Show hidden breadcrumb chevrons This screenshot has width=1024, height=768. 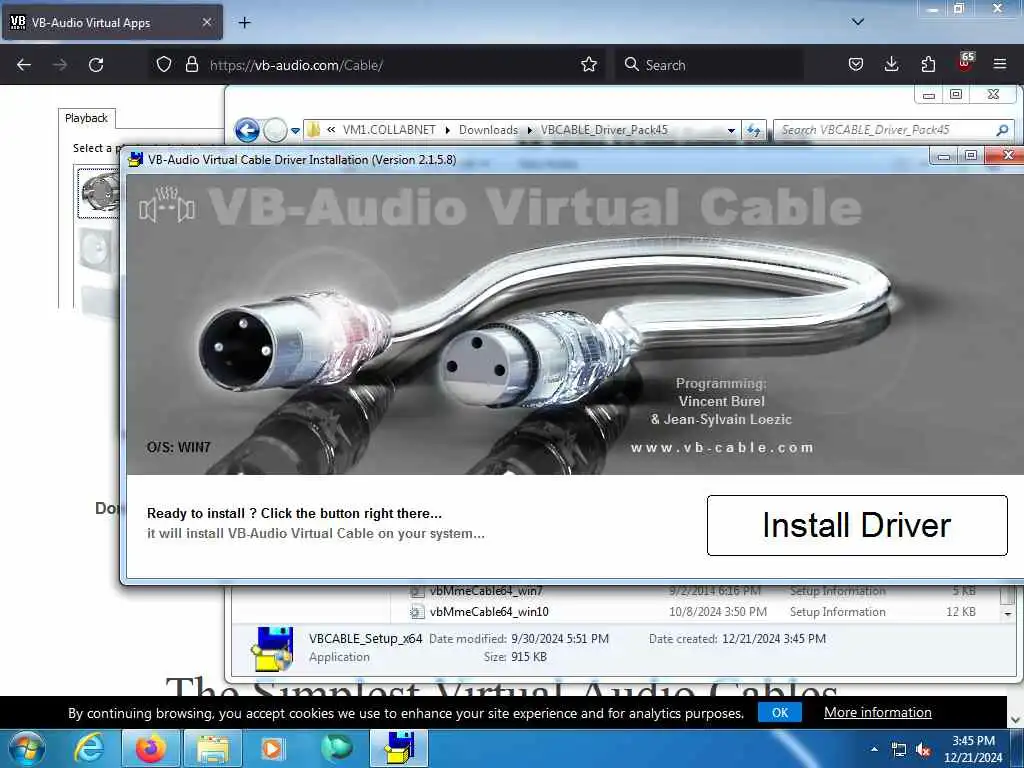tap(331, 130)
